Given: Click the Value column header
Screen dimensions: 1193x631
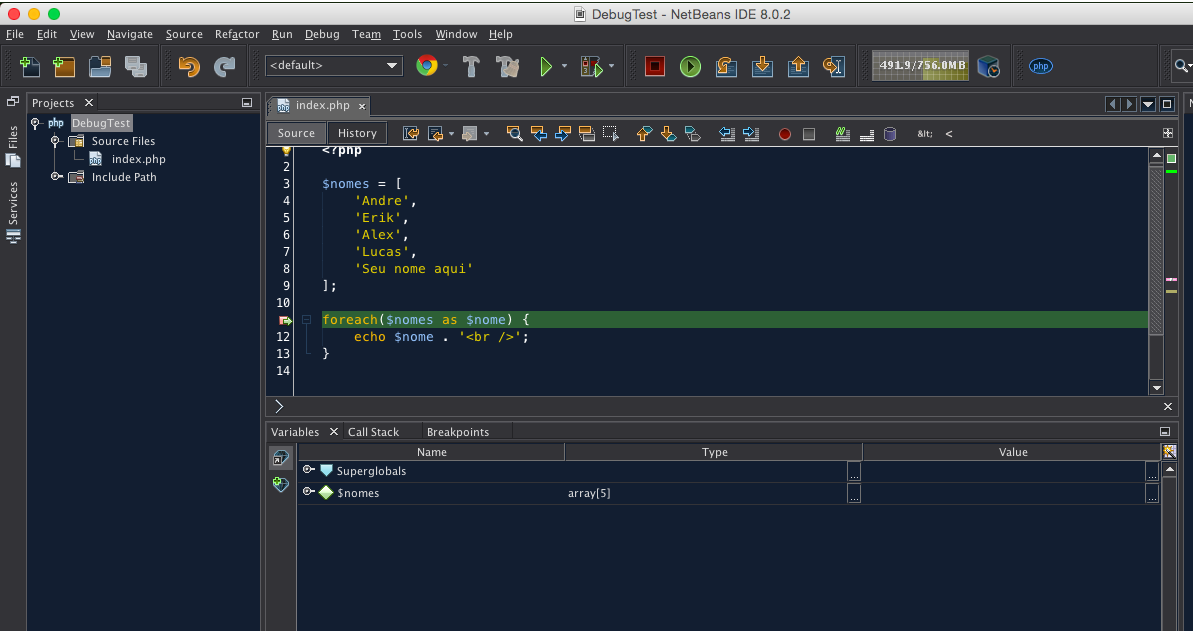Looking at the screenshot, I should (1013, 452).
